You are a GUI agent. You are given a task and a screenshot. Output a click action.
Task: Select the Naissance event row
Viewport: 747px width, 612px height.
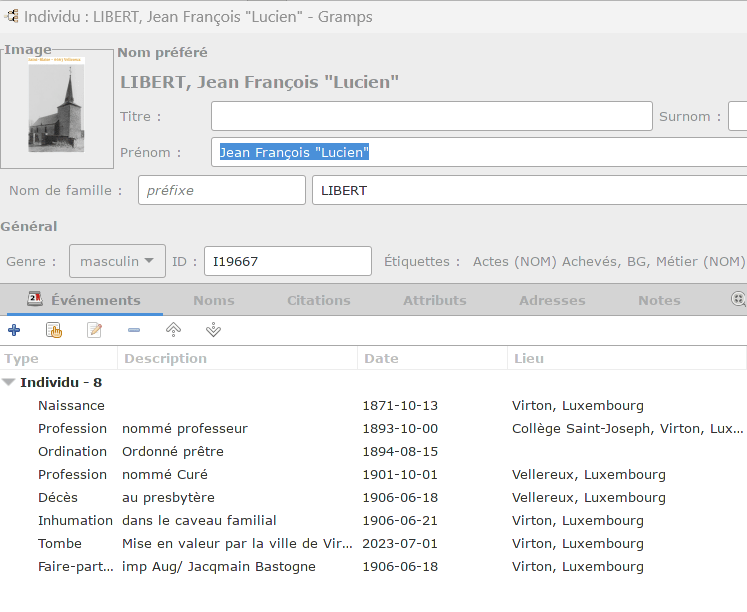(x=72, y=405)
